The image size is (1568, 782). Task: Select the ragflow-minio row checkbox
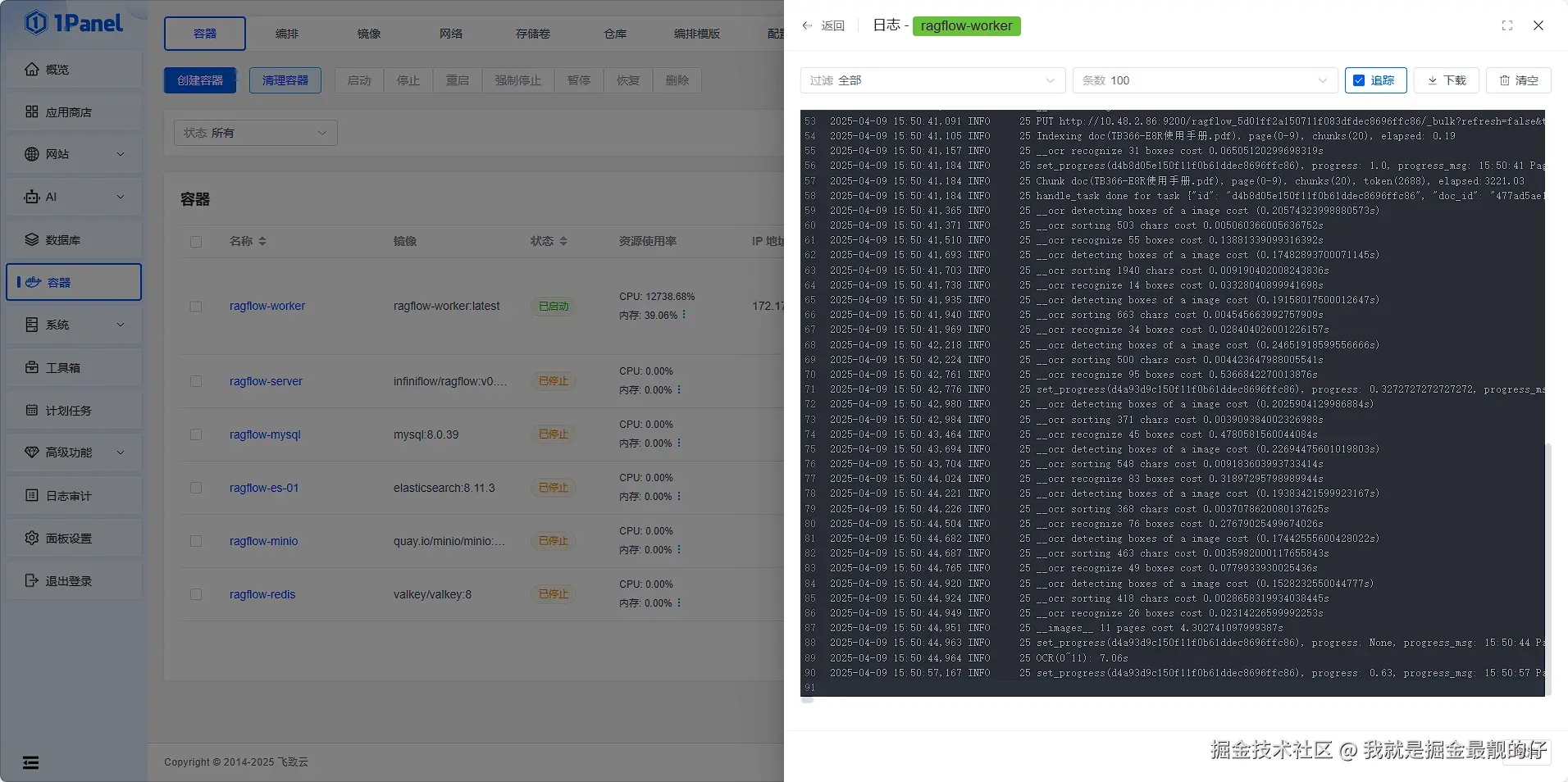pyautogui.click(x=196, y=541)
